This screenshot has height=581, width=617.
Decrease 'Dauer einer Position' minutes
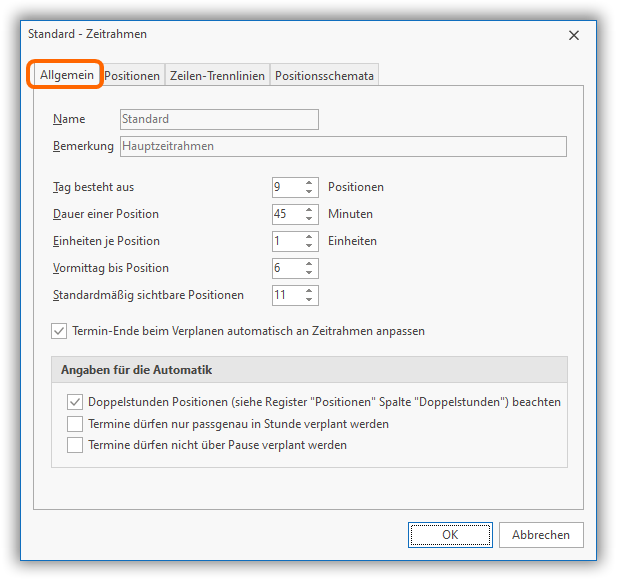click(x=310, y=218)
